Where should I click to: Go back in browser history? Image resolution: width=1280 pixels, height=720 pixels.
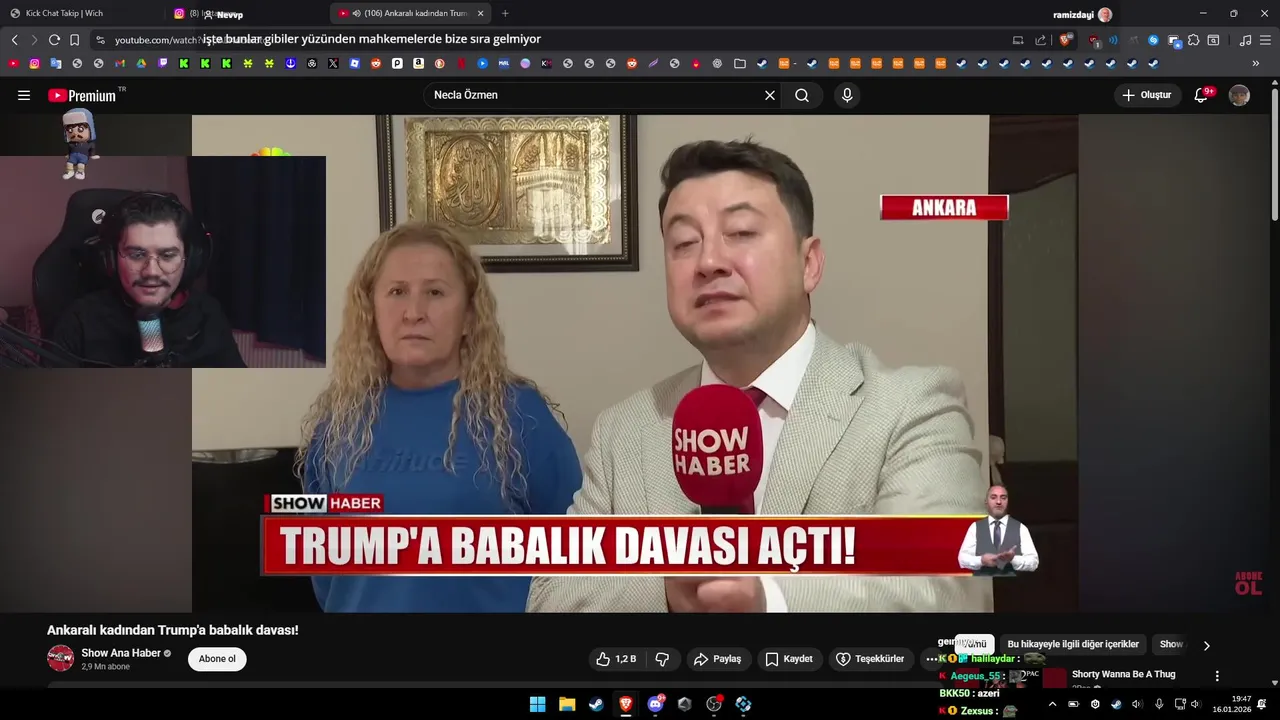click(x=14, y=40)
